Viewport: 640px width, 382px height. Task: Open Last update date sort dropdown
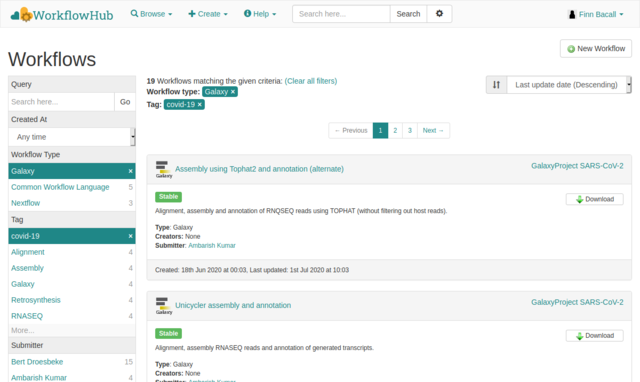point(569,84)
